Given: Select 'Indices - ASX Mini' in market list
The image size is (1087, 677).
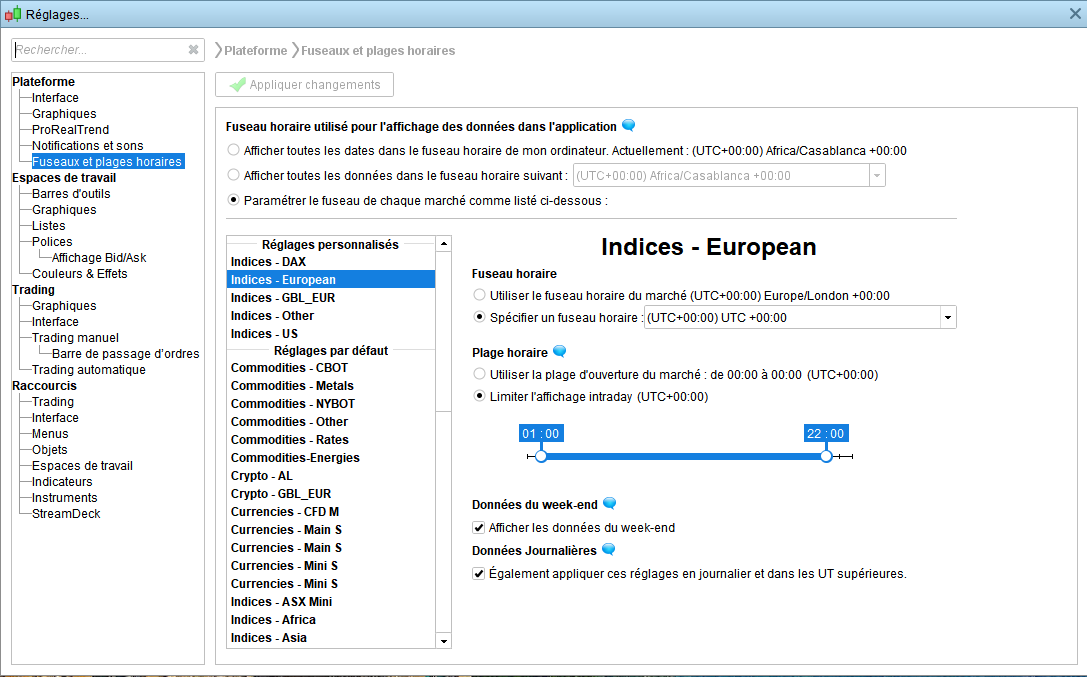Looking at the screenshot, I should point(331,602).
